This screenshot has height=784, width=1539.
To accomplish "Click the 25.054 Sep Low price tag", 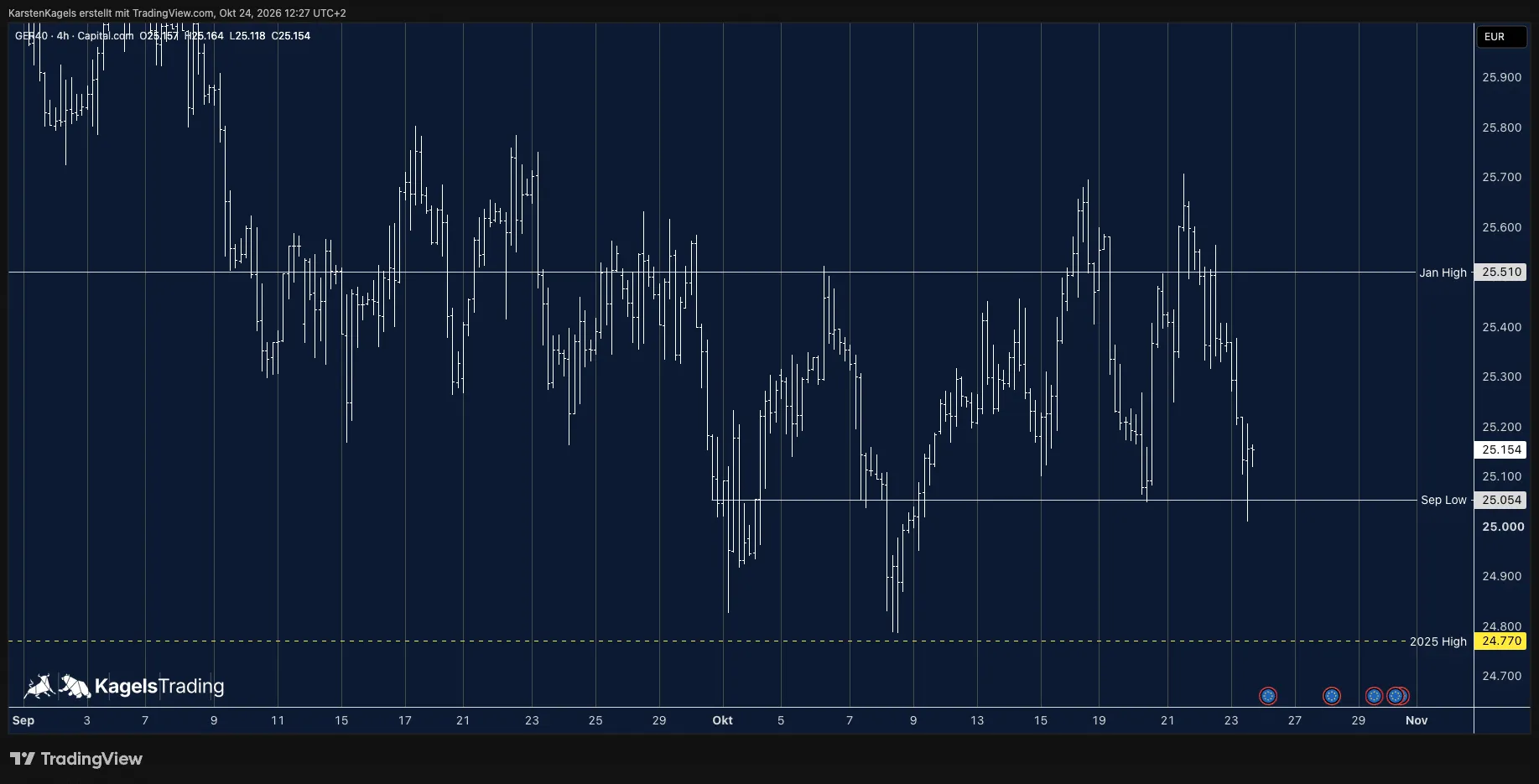I will tap(1501, 500).
